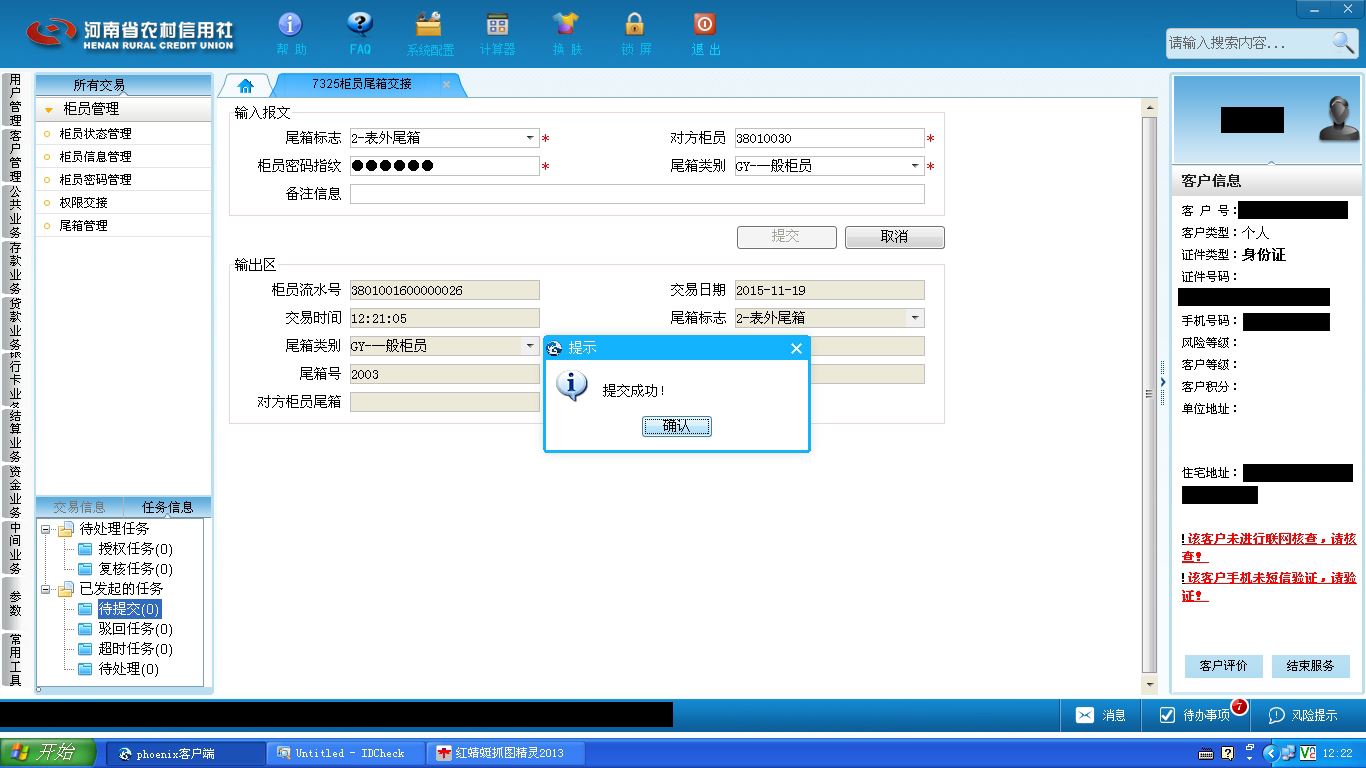Click the 联网核查 warning link
1366x768 pixels.
pos(1270,547)
